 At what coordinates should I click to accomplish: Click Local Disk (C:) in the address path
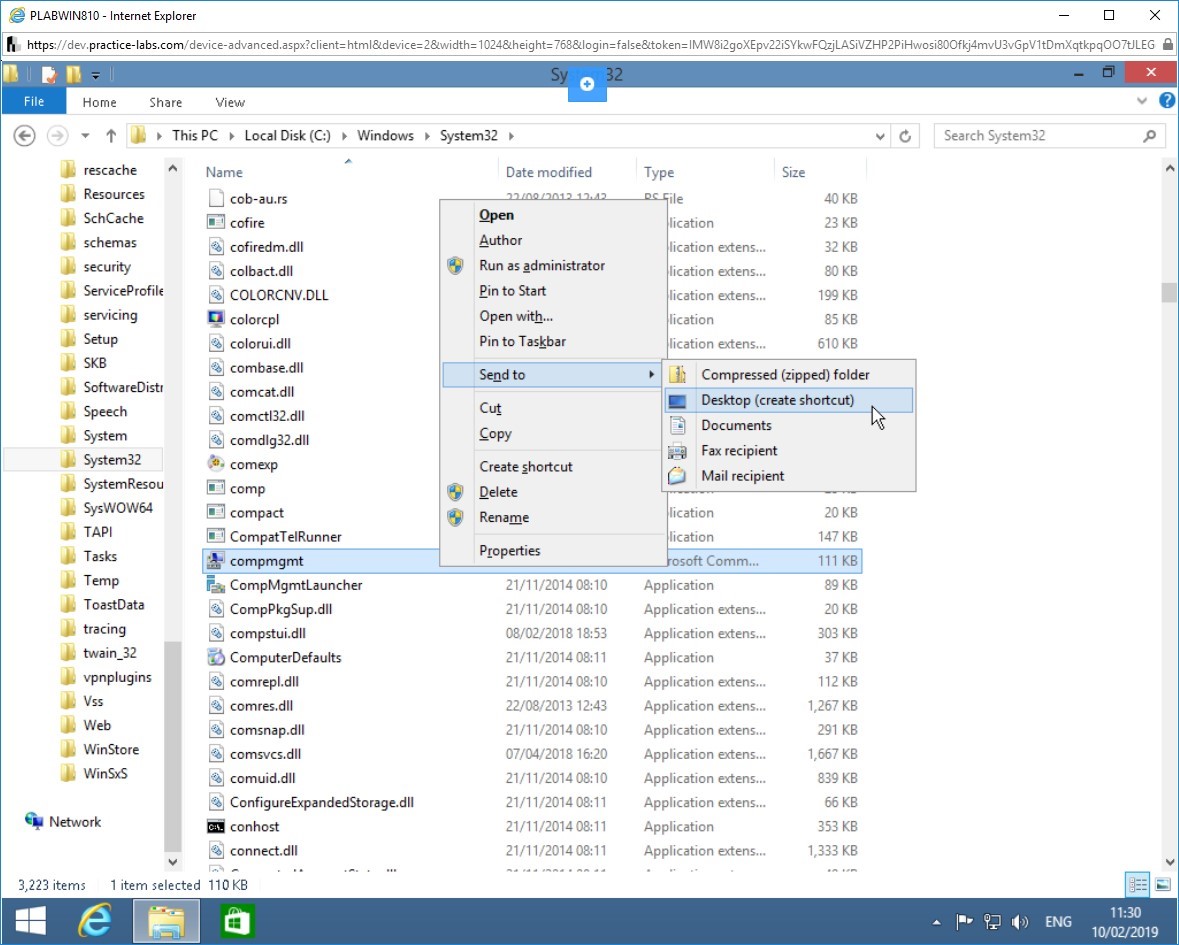point(287,136)
